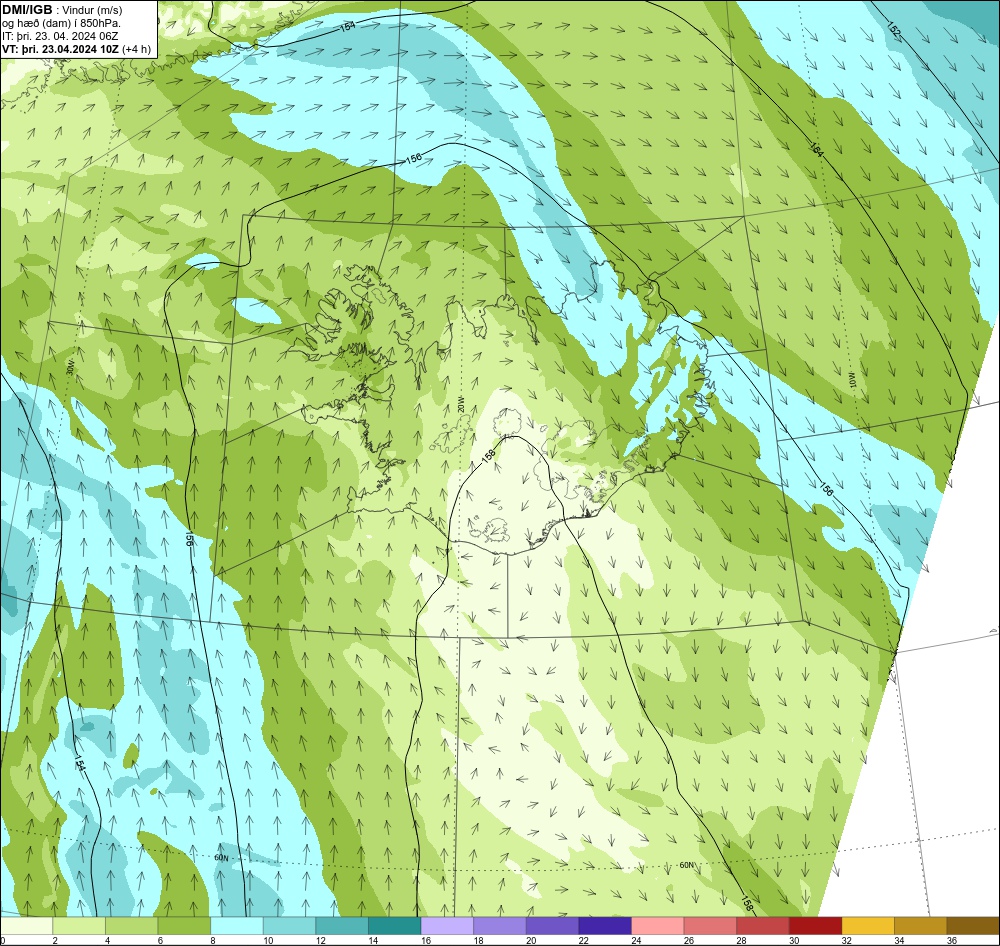This screenshot has width=1000, height=946.
Task: Pick the deep indigo swatch between 22 and 24
Action: [605, 926]
